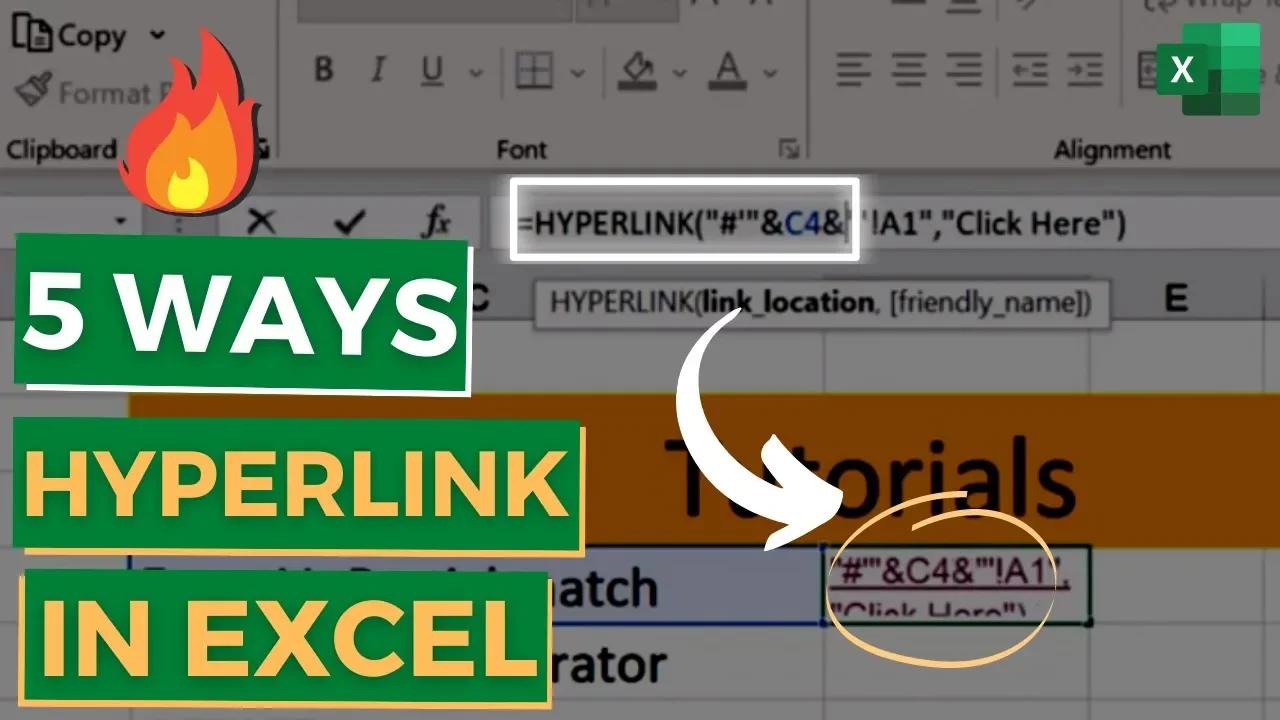Select the Italic formatting icon
1280x720 pixels.
377,68
